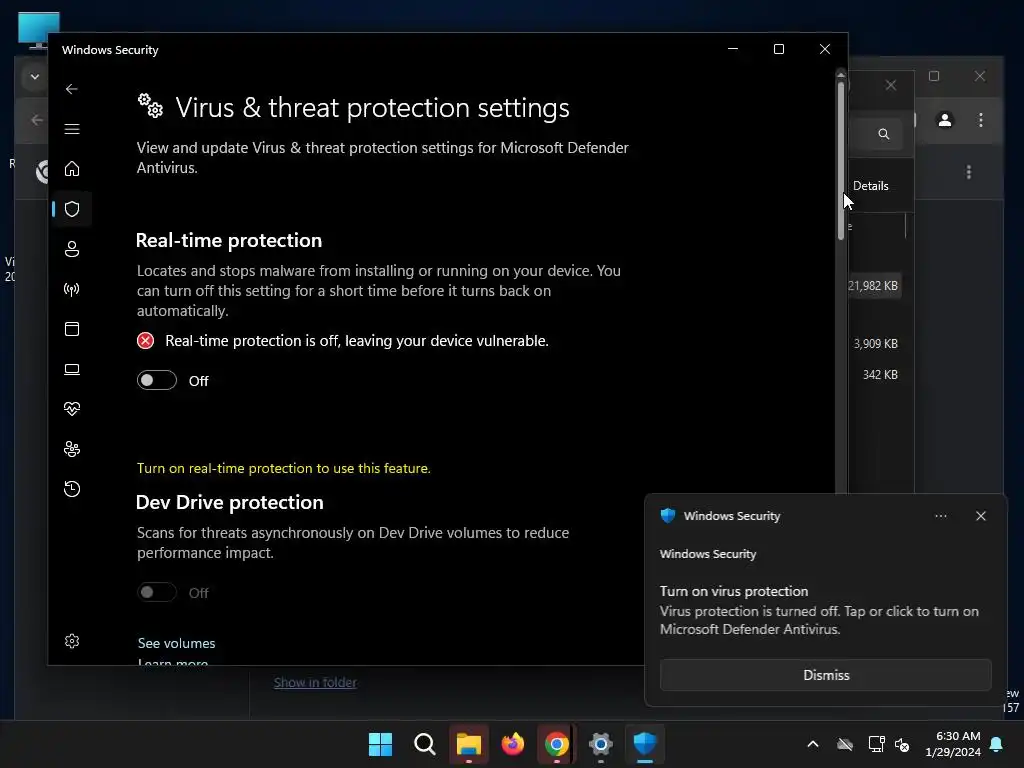The image size is (1024, 768).
Task: Open notification options three-dot menu
Action: (x=940, y=516)
